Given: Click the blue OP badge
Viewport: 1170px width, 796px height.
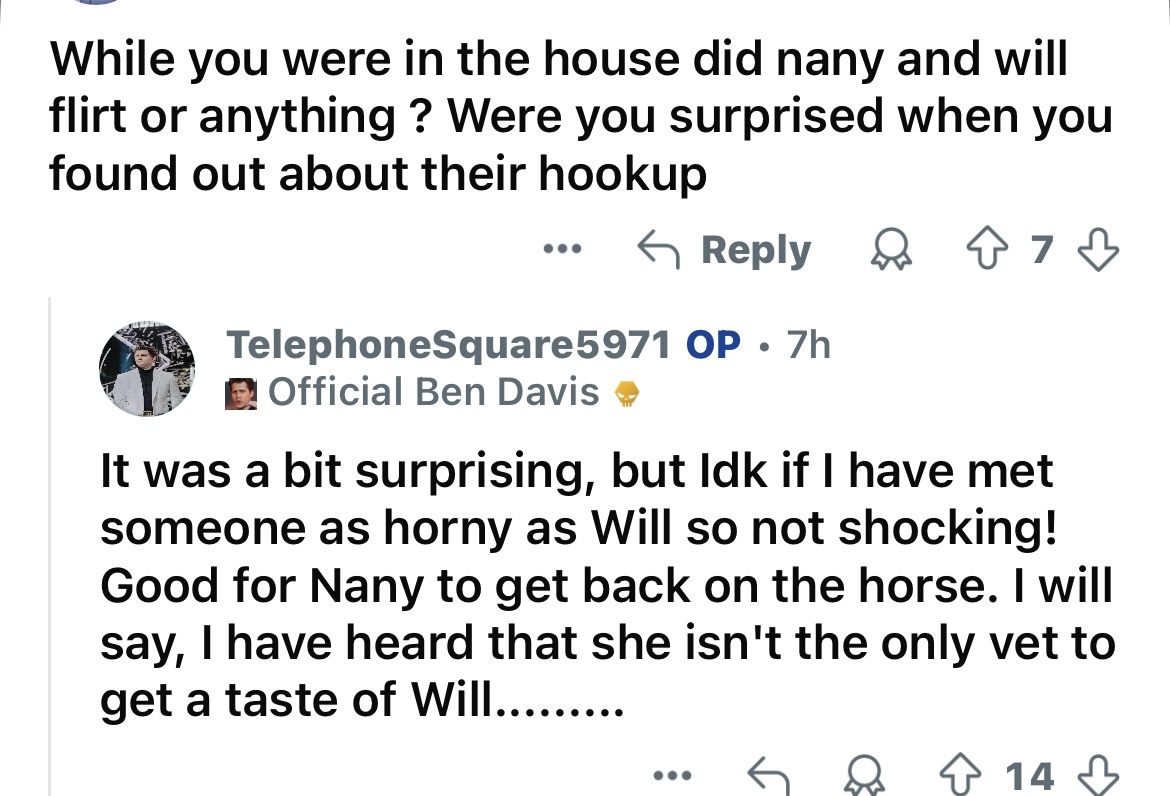Looking at the screenshot, I should pyautogui.click(x=713, y=345).
